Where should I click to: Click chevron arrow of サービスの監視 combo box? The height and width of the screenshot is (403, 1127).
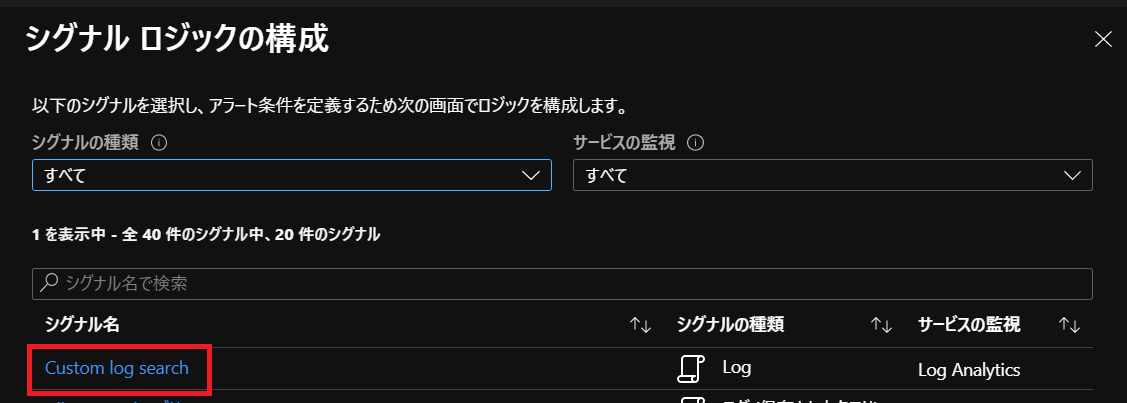[x=1072, y=175]
